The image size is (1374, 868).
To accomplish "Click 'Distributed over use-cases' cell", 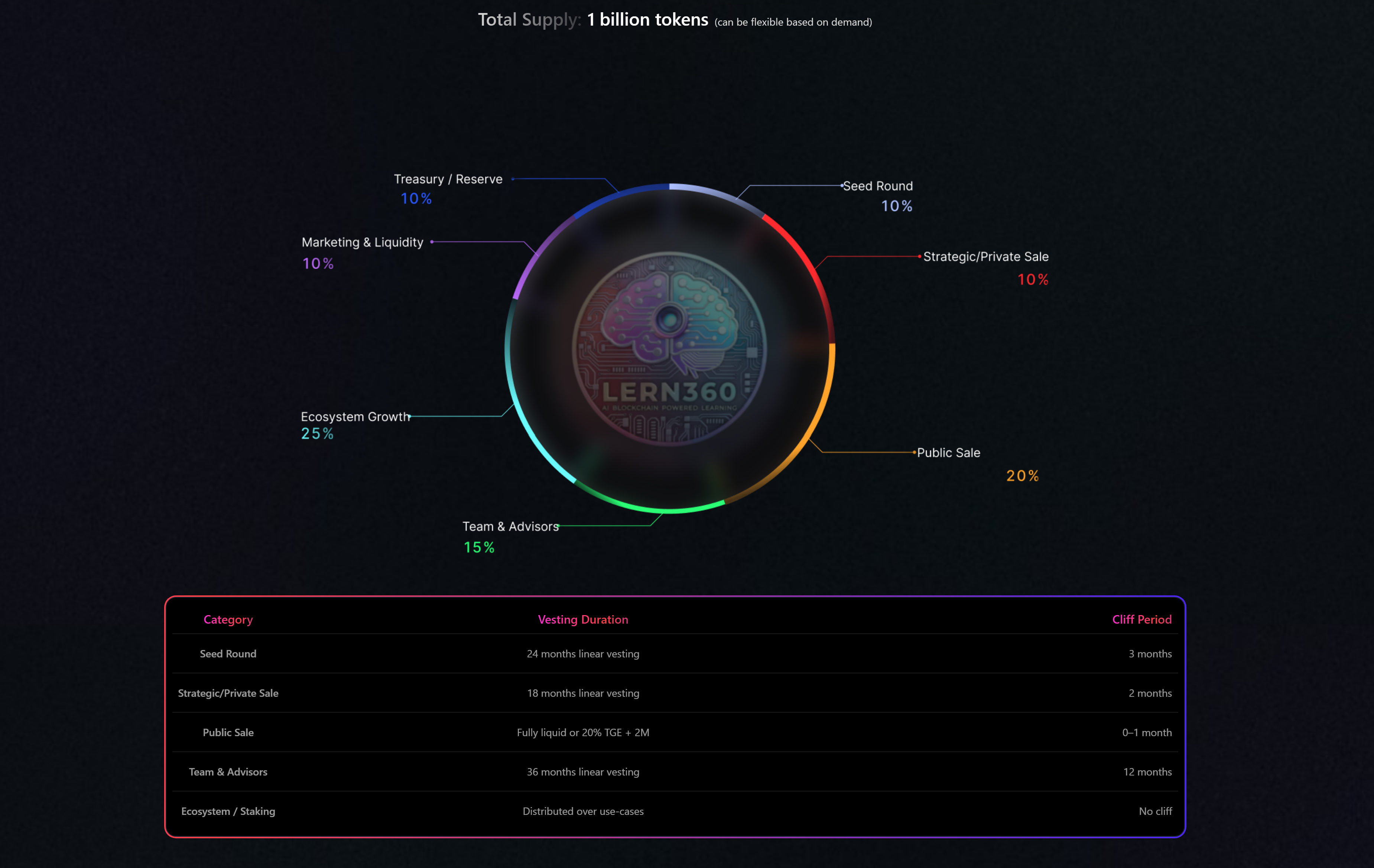I will click(x=582, y=812).
